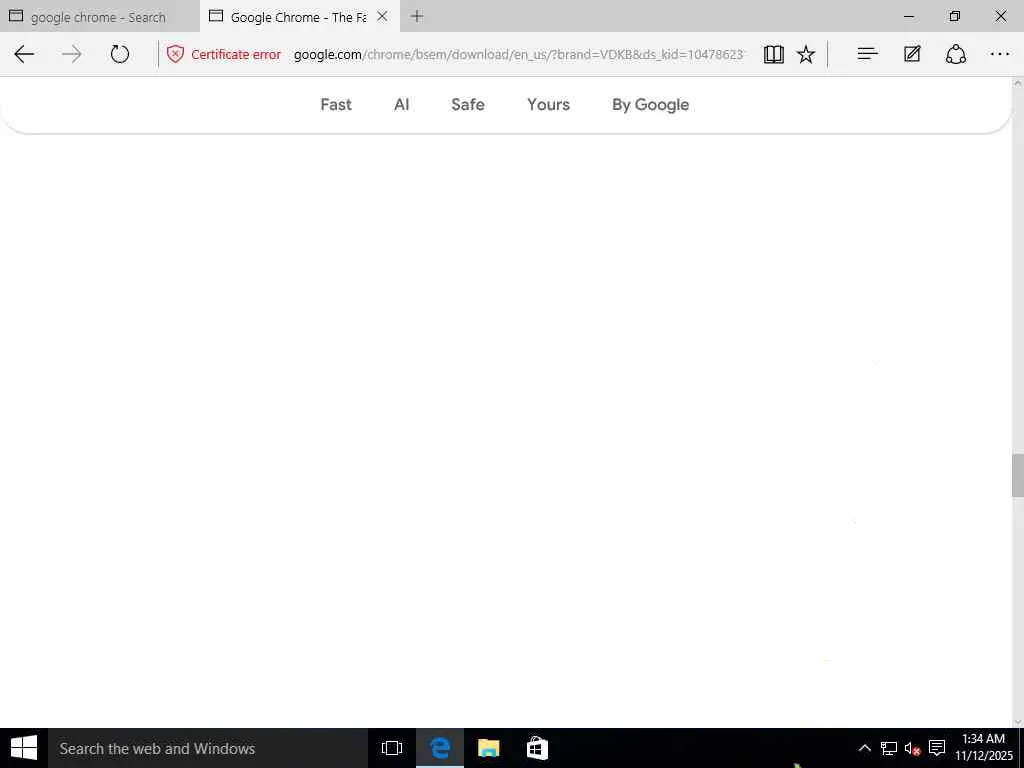Open the taskbar clock and date
Screen dimensions: 1024x768
coord(984,747)
